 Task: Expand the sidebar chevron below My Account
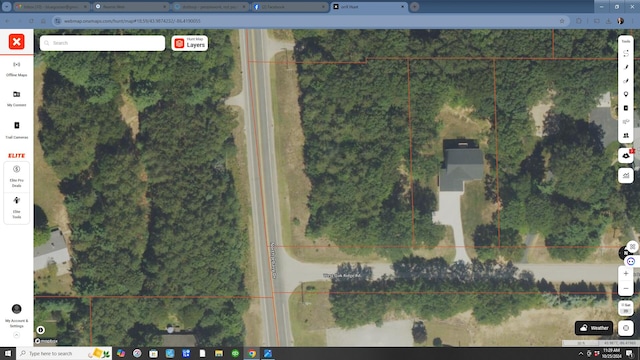click(x=16, y=335)
